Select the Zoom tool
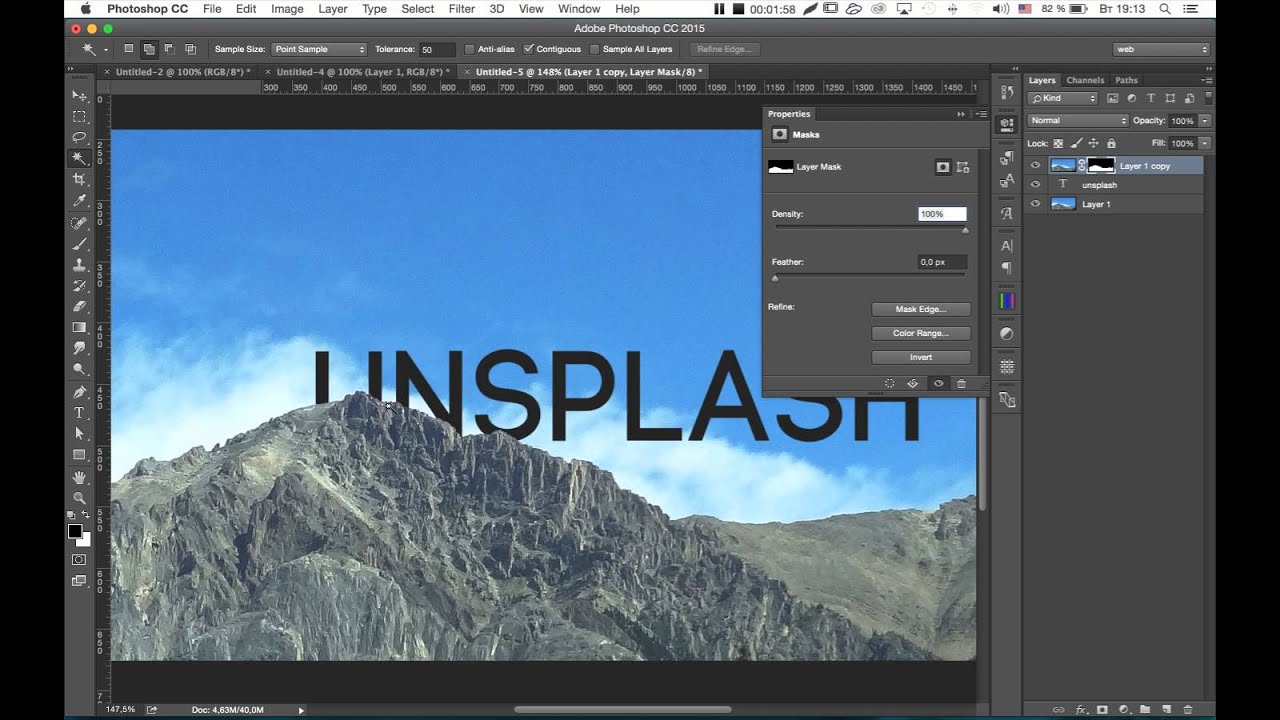Screen dimensions: 1280x720 (x=79, y=498)
